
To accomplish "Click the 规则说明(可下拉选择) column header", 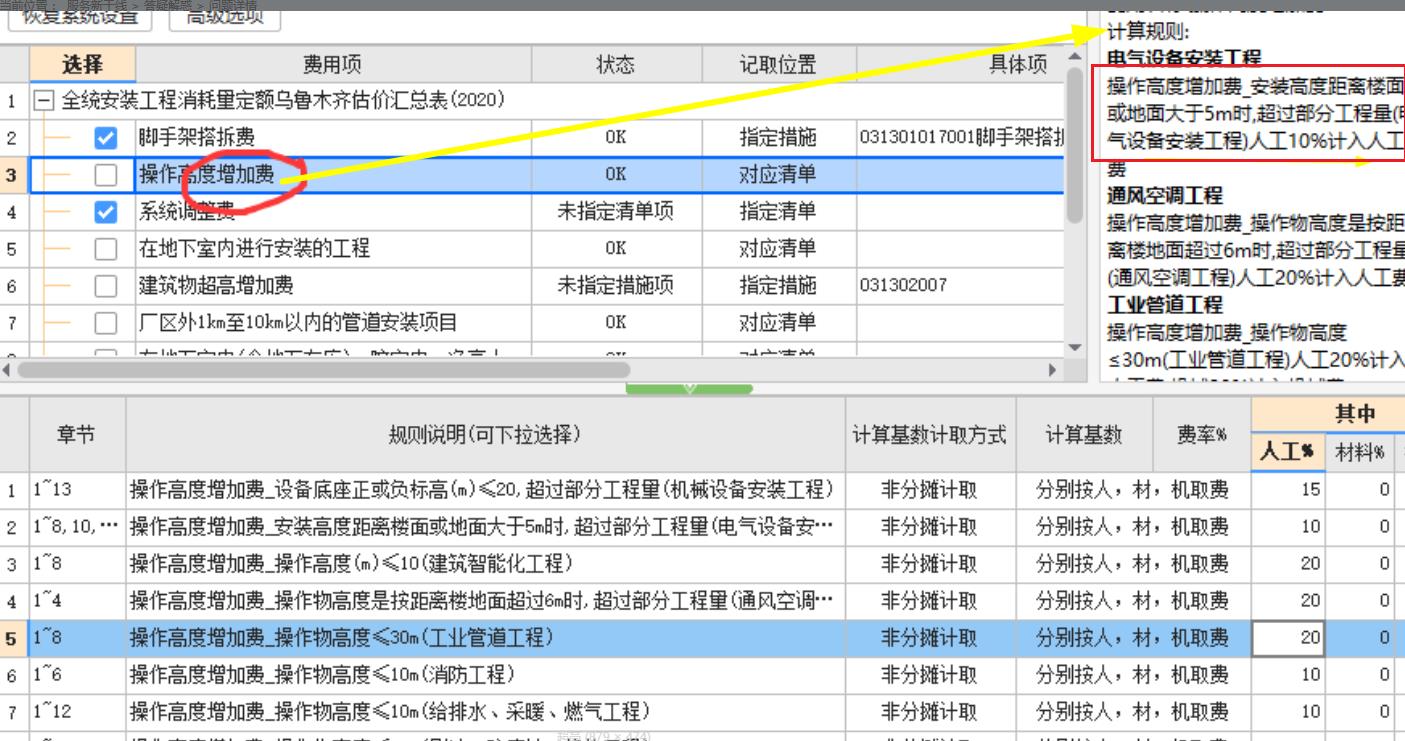I will [x=485, y=434].
